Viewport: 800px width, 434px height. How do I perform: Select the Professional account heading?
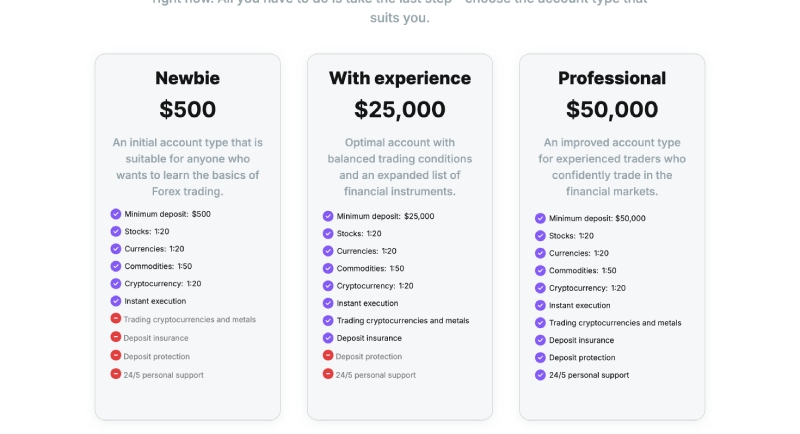point(612,78)
